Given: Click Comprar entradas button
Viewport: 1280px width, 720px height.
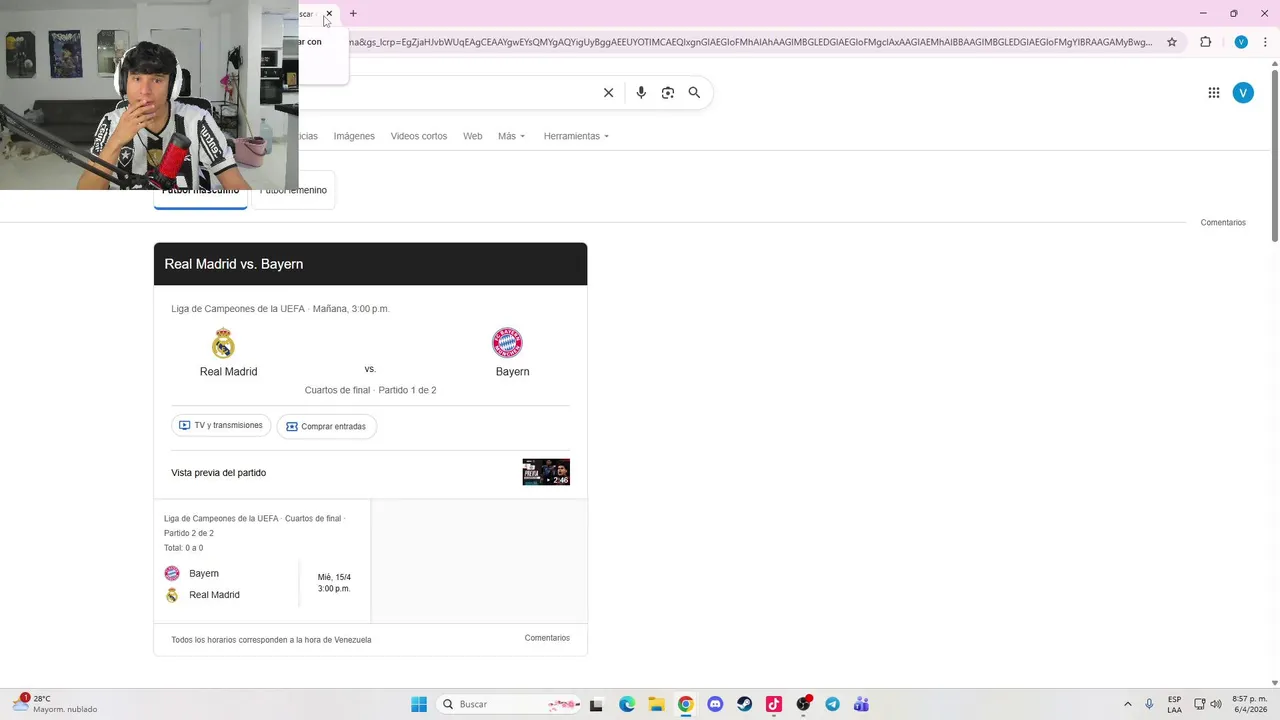Looking at the screenshot, I should [326, 426].
